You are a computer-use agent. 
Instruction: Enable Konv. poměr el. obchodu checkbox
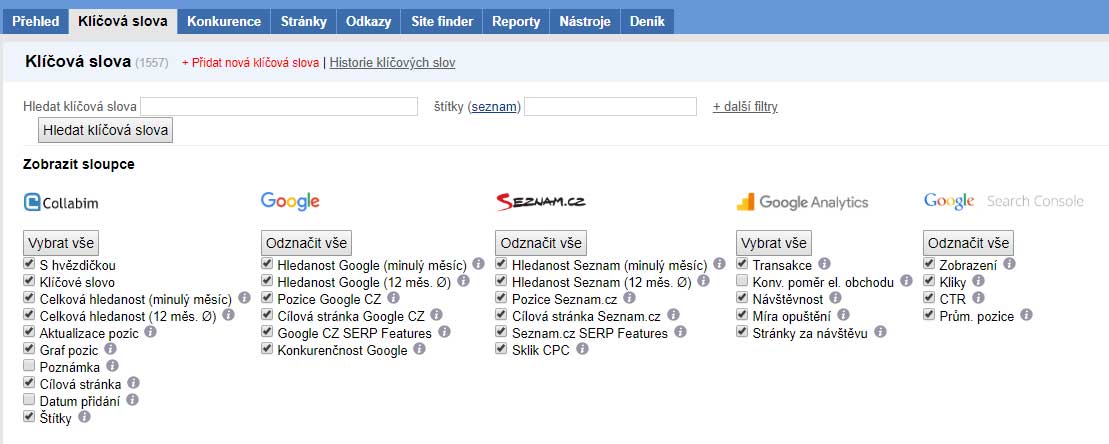(x=742, y=281)
